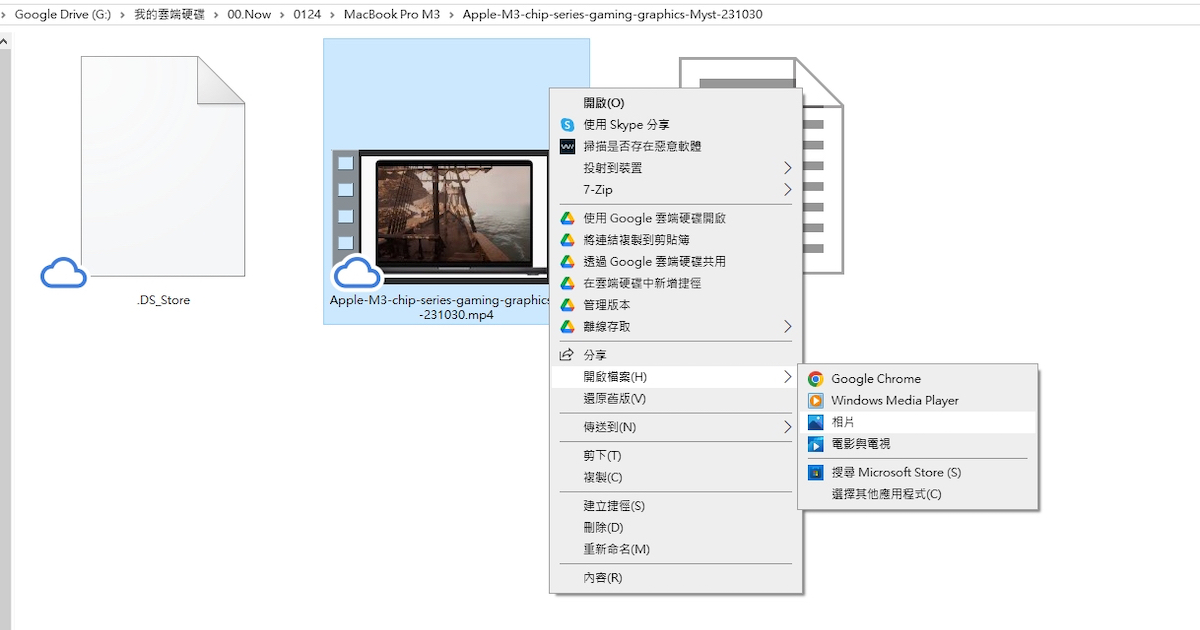This screenshot has width=1200, height=630.
Task: Expand the 7-Zip submenu arrow
Action: pyautogui.click(x=787, y=190)
